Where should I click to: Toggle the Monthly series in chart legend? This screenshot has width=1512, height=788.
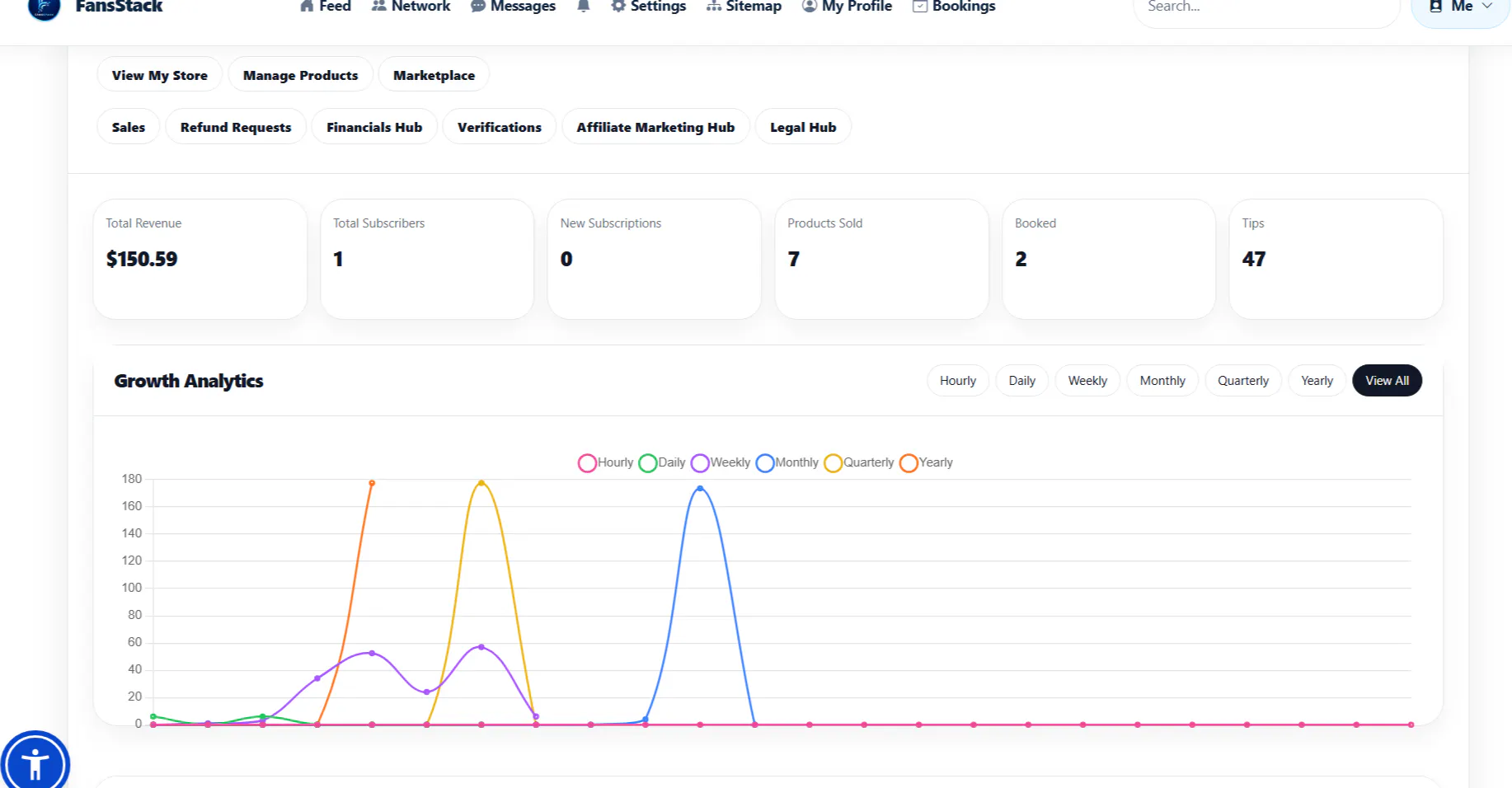click(787, 463)
